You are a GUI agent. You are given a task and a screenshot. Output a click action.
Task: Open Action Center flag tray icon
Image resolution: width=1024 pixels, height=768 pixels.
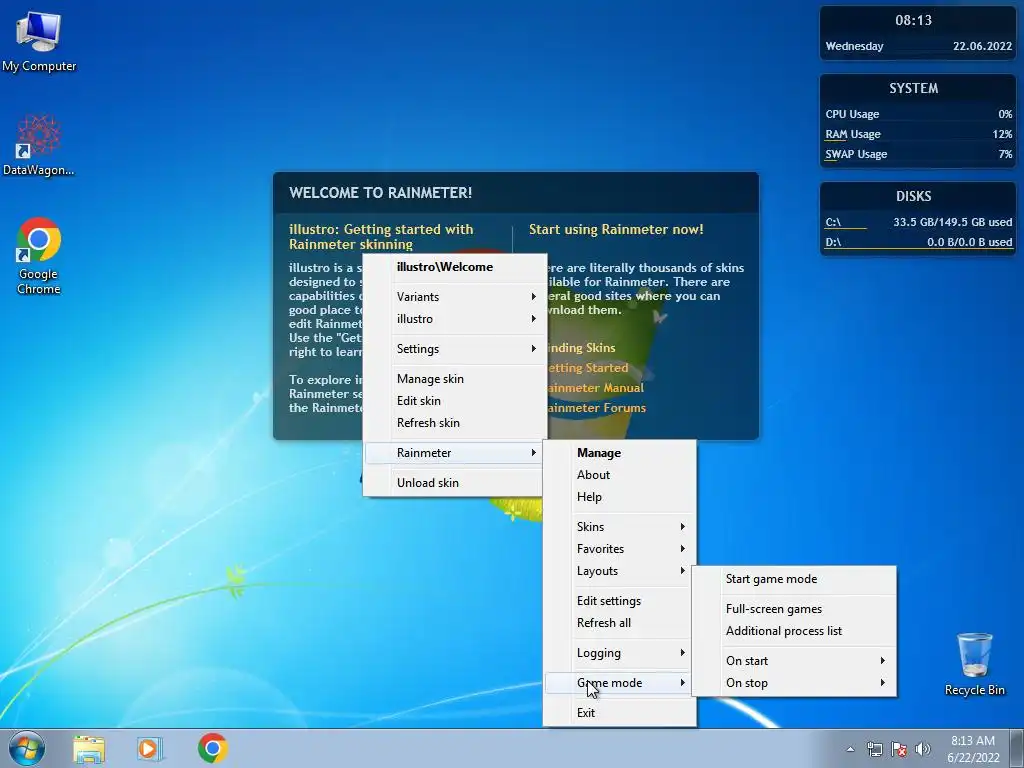point(899,749)
